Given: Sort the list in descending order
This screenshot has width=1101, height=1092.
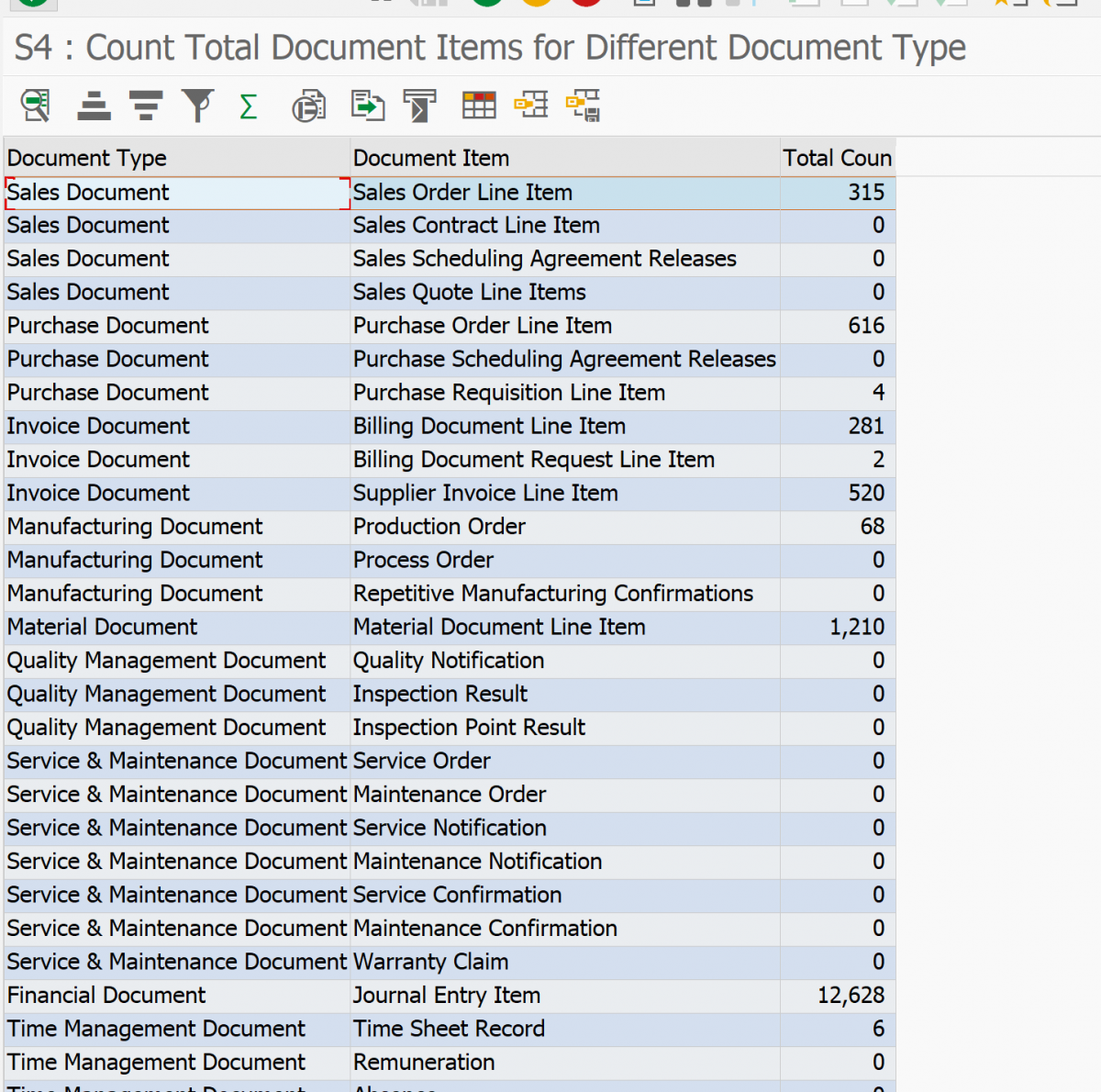Looking at the screenshot, I should (x=144, y=105).
